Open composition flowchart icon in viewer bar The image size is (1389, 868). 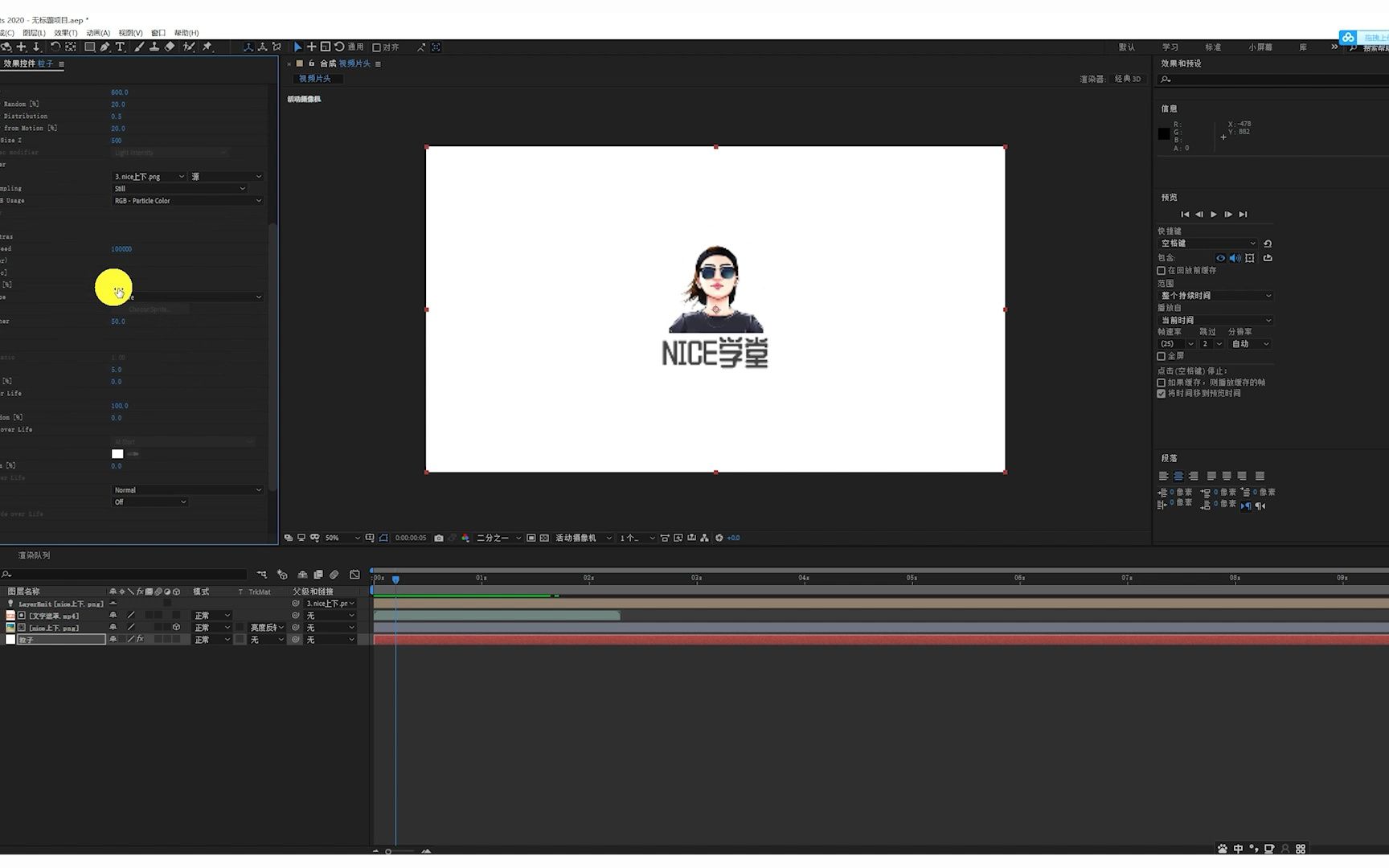[x=705, y=538]
